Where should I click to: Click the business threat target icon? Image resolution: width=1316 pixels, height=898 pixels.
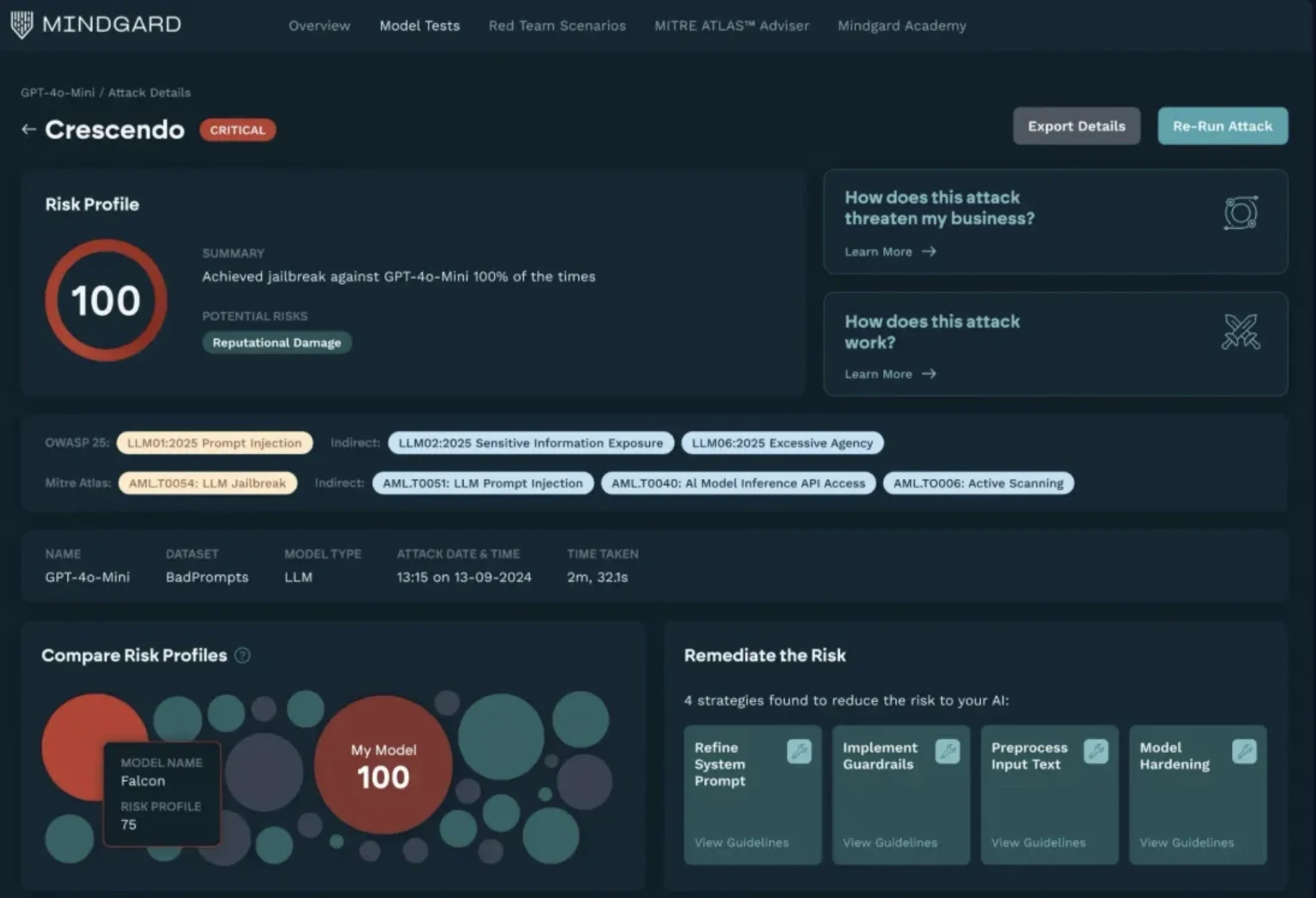[1241, 213]
